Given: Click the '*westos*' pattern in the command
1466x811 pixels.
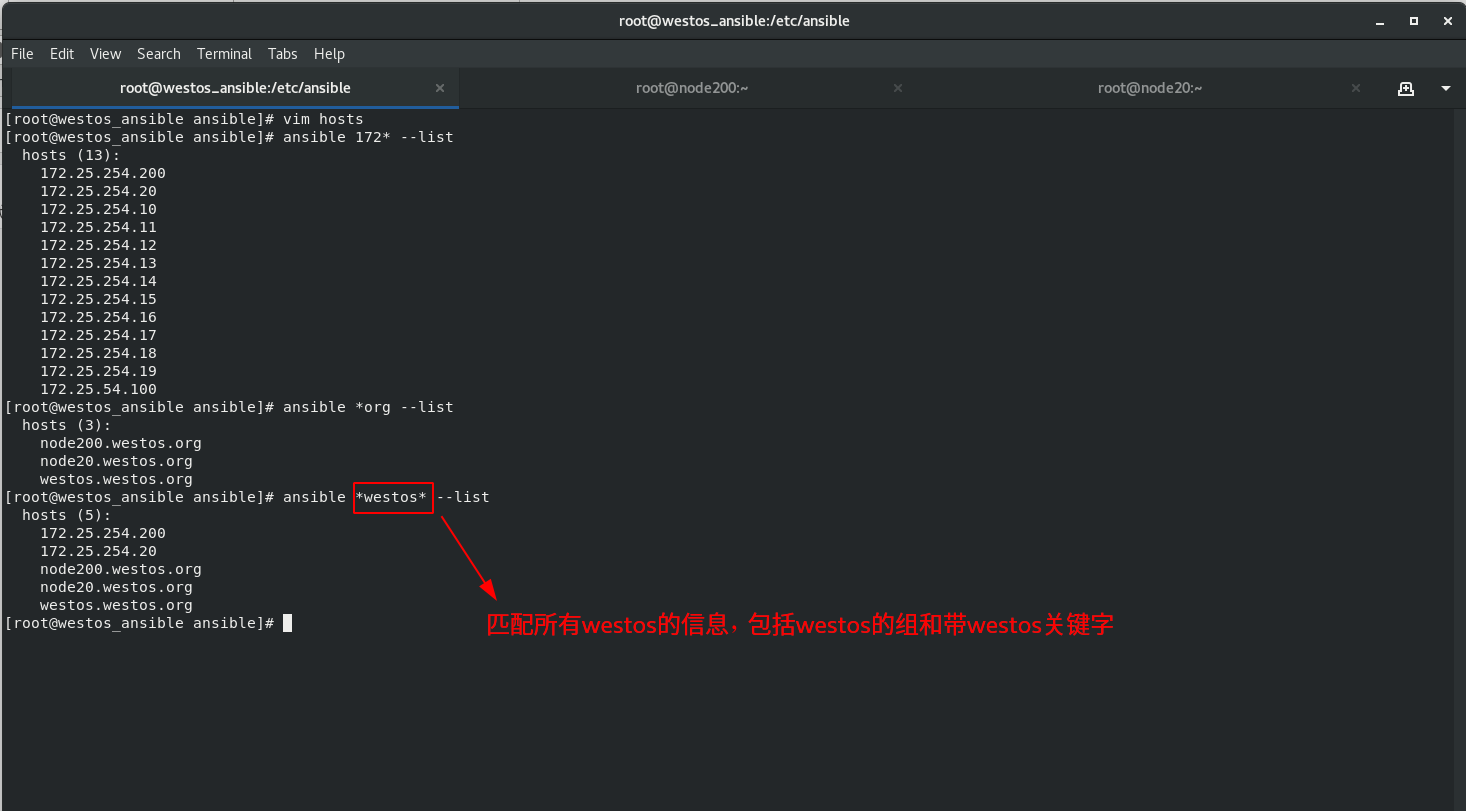Looking at the screenshot, I should tap(391, 497).
